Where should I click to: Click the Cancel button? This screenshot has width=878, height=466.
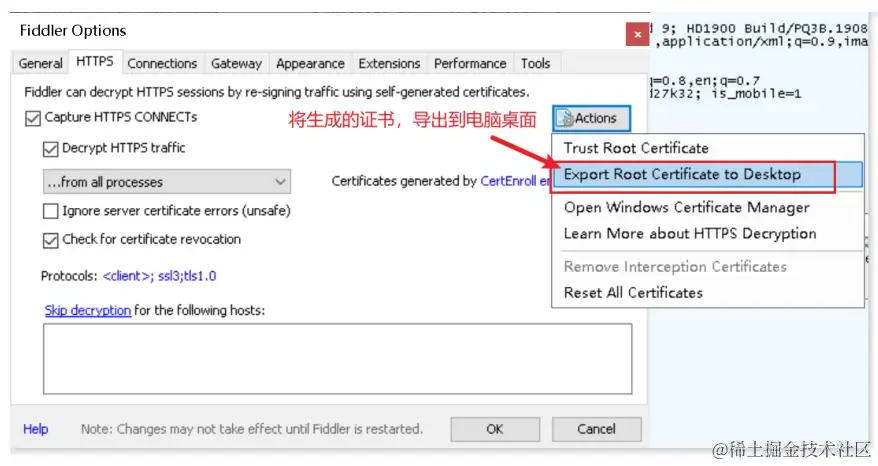pyautogui.click(x=596, y=429)
